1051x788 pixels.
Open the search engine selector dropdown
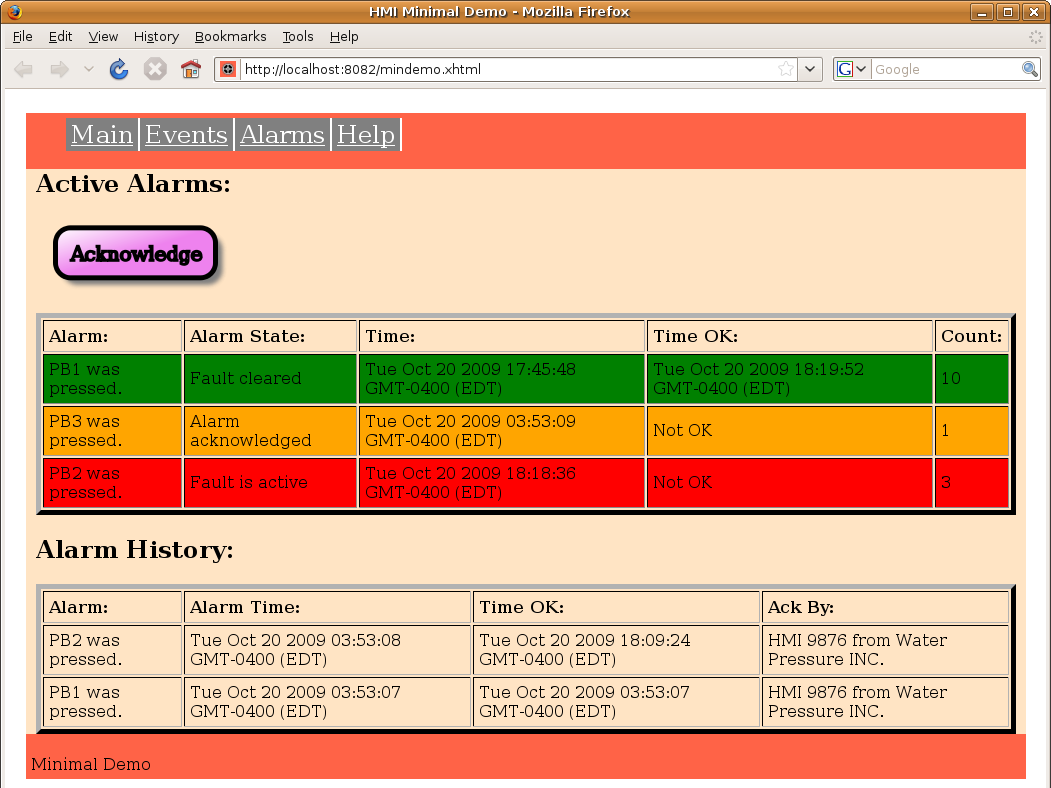(852, 69)
